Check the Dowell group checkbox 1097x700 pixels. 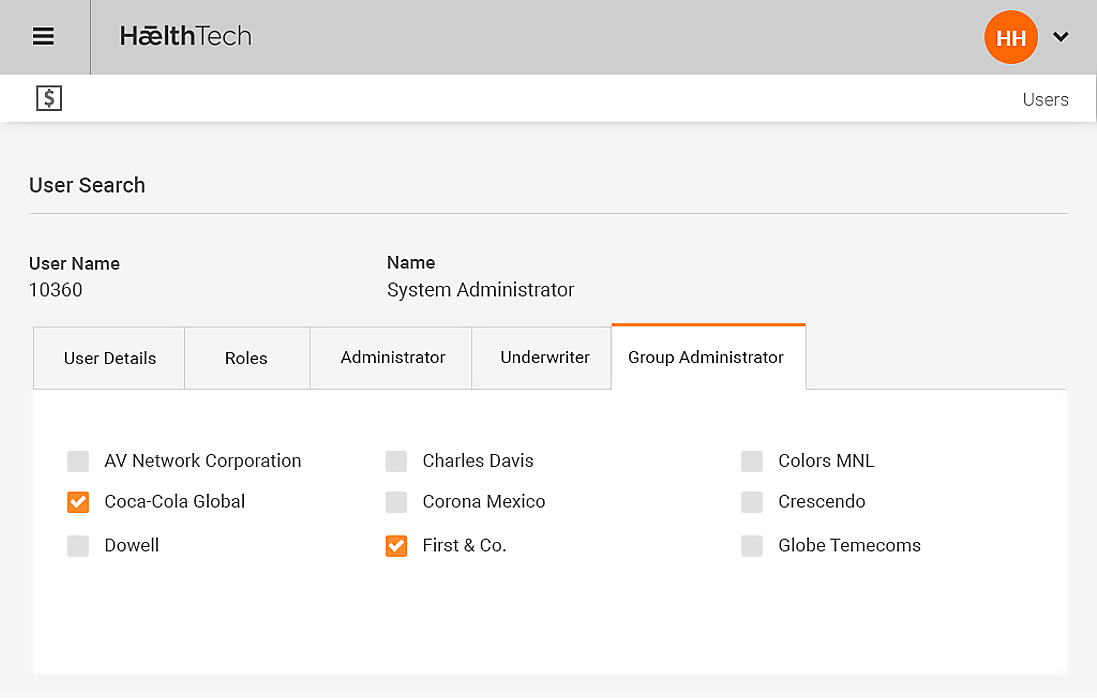coord(78,546)
